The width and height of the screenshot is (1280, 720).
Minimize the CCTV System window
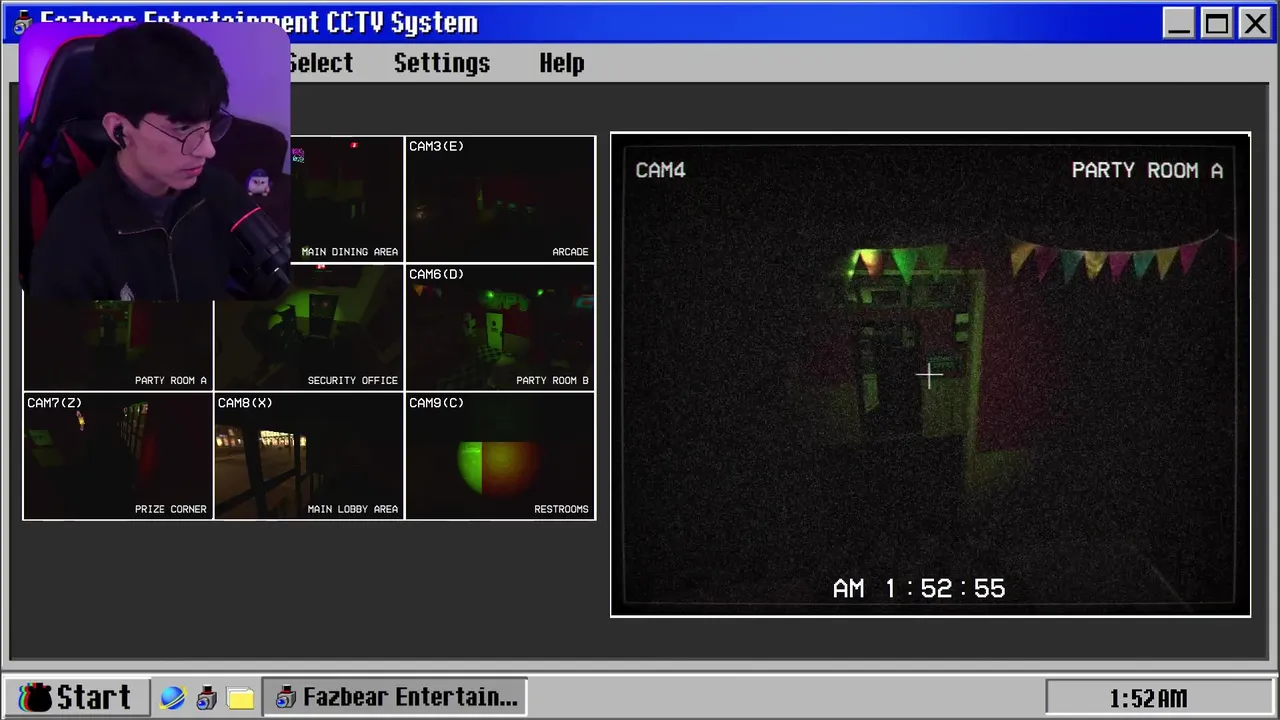coord(1178,23)
